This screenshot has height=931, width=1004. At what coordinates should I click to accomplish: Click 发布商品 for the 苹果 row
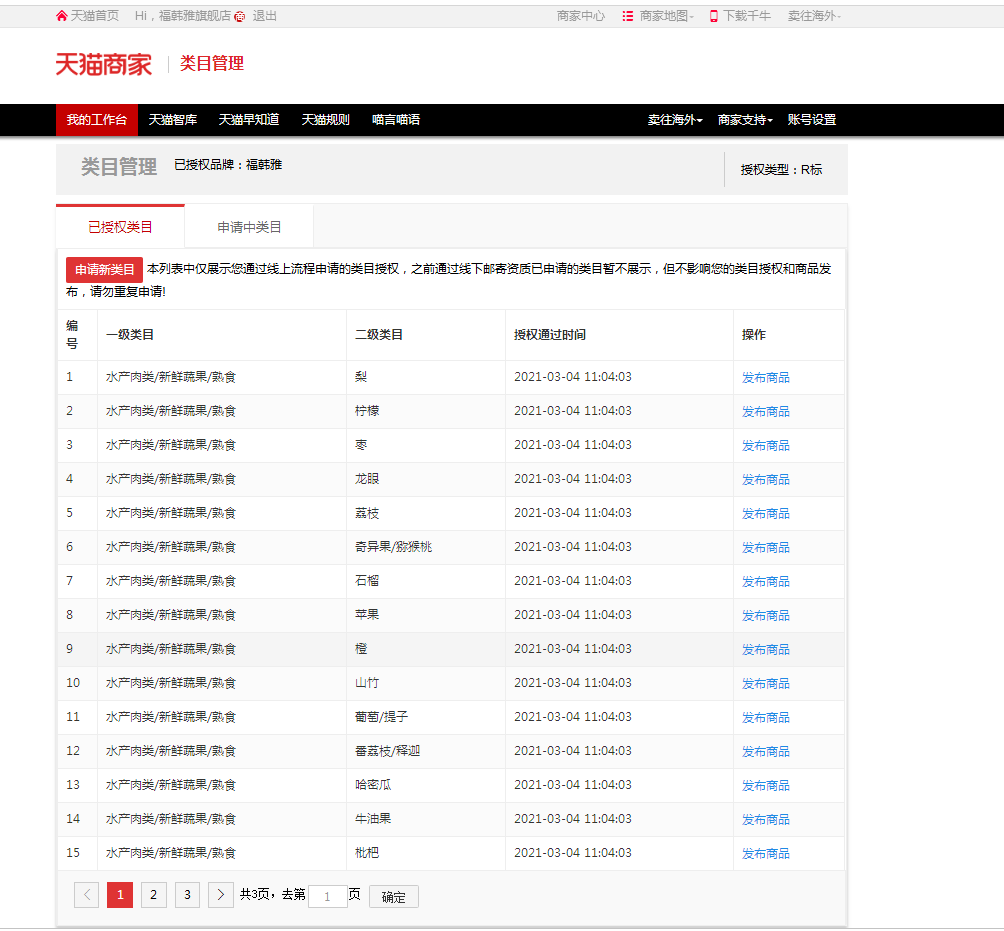click(x=765, y=615)
